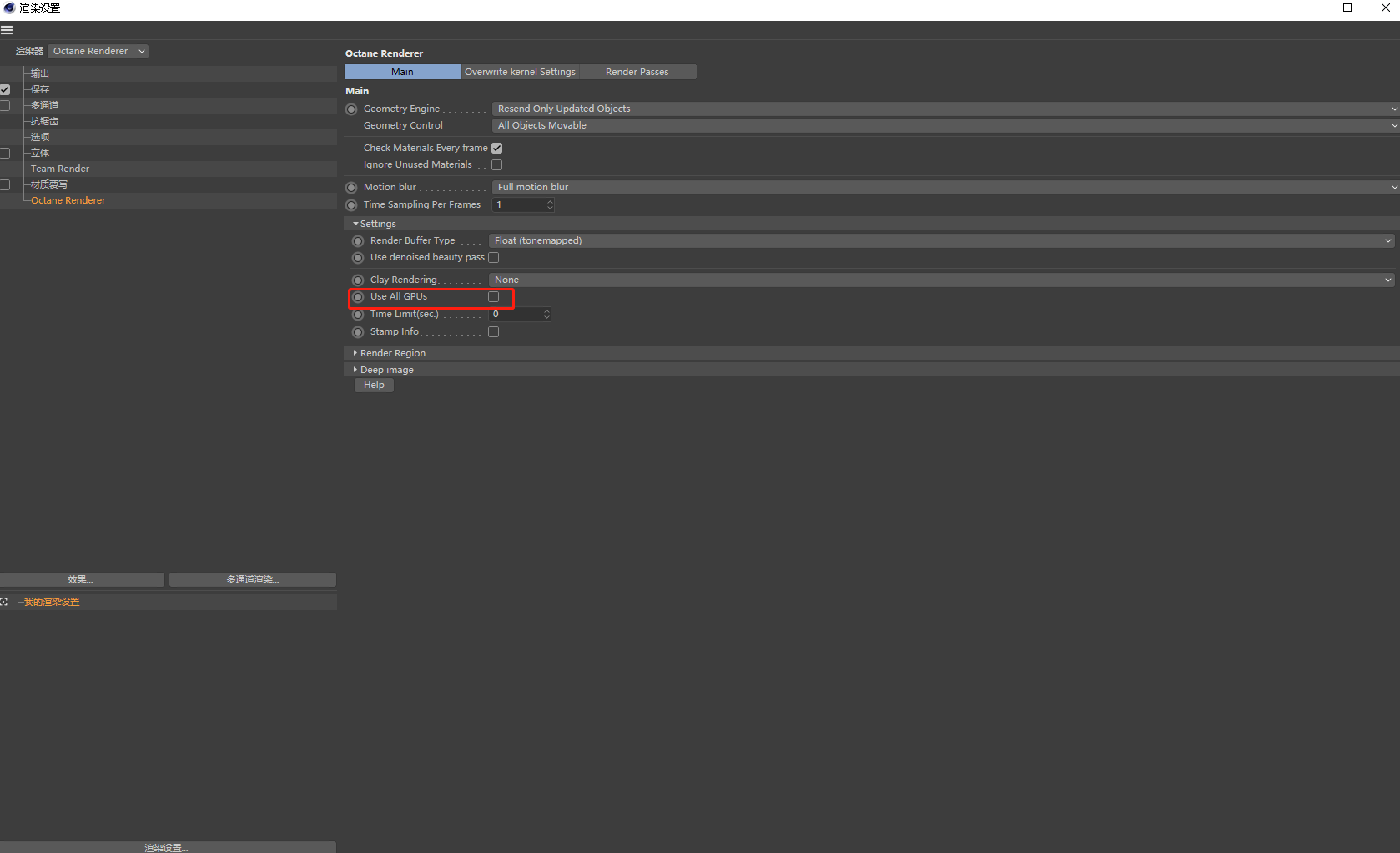Click the Time Limit(sec.) value field

(x=515, y=315)
